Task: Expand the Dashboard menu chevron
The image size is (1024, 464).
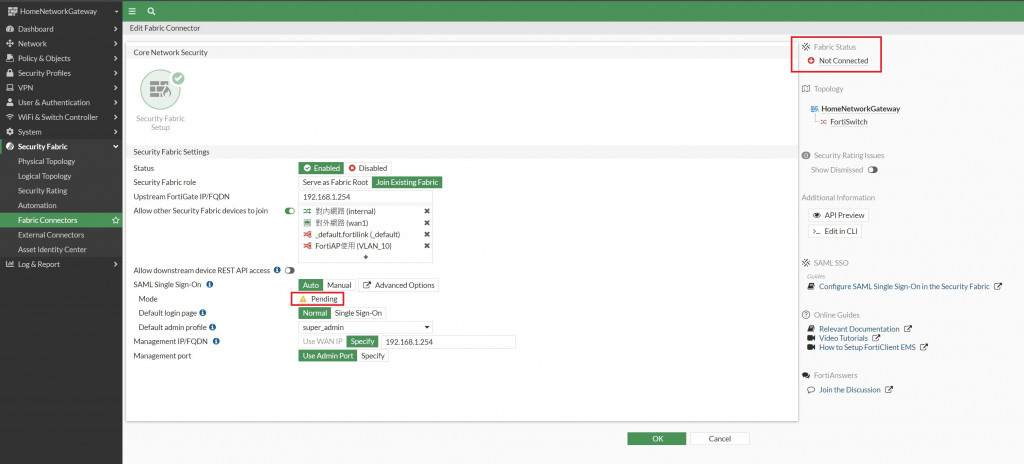Action: tap(116, 29)
